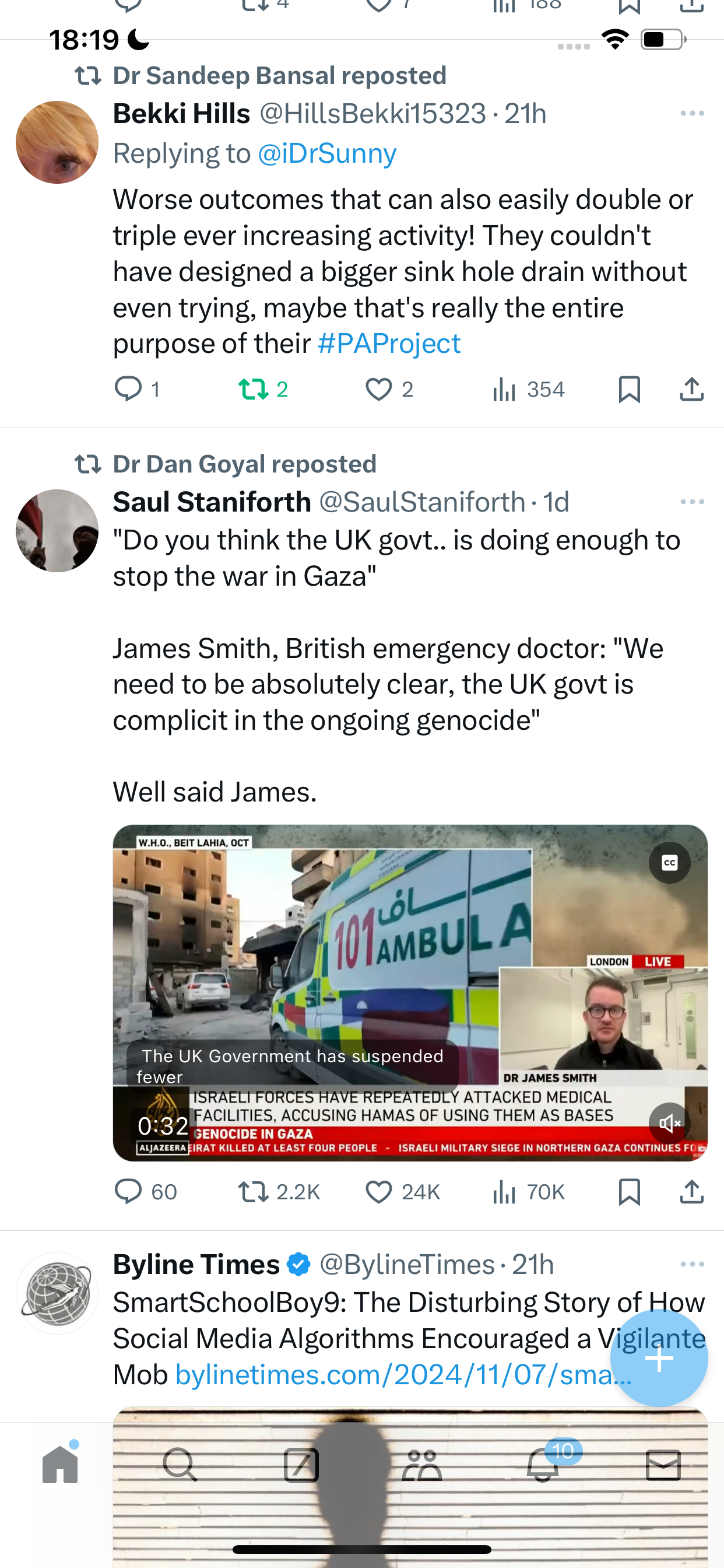Open the Notifications tab

pos(543,1464)
